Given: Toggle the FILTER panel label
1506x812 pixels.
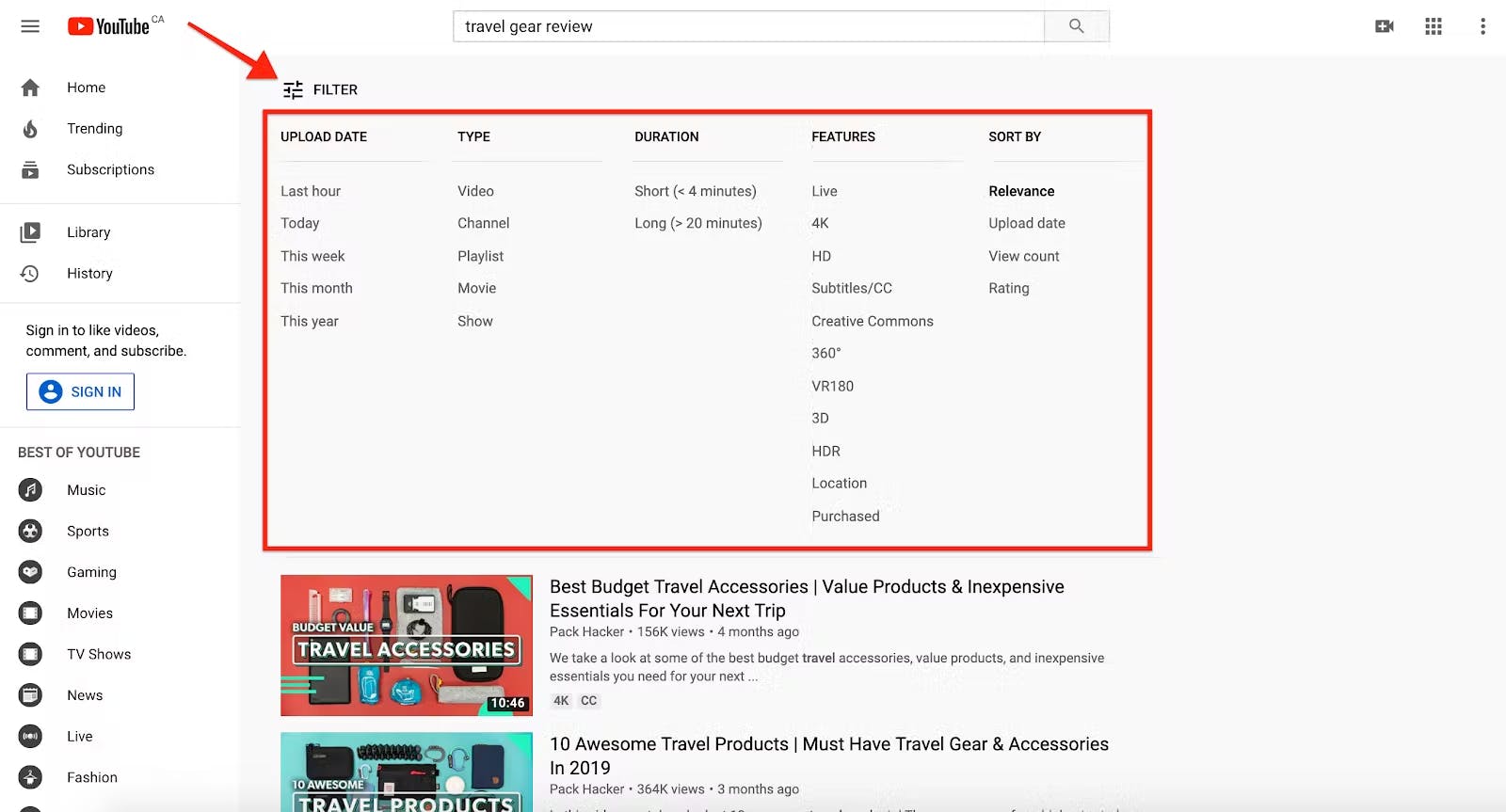Looking at the screenshot, I should coord(335,89).
